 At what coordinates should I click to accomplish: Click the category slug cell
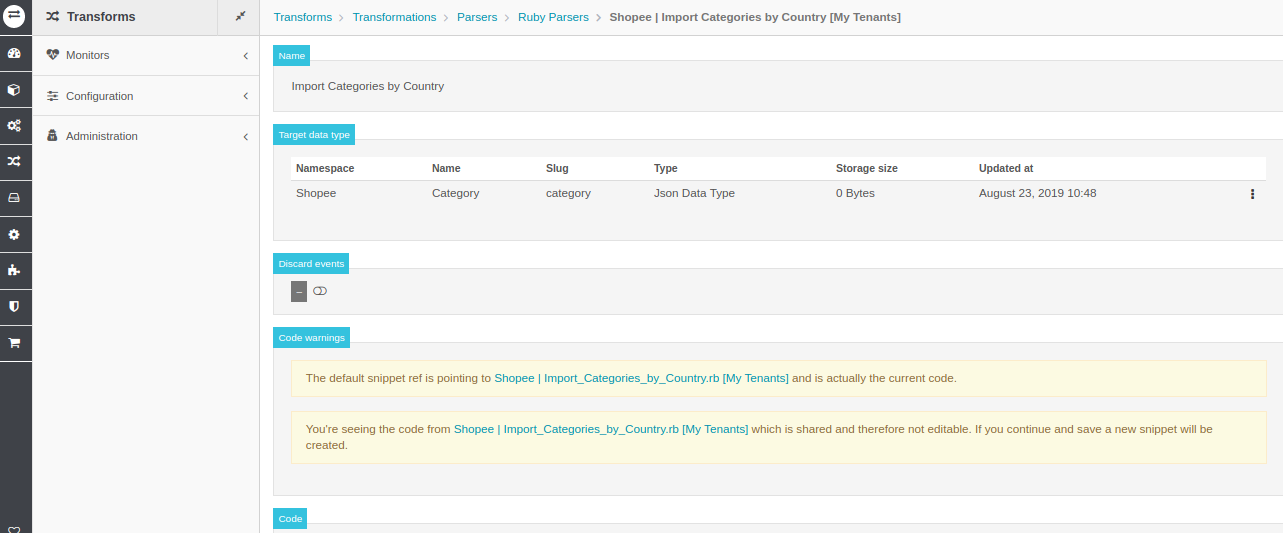click(x=568, y=193)
